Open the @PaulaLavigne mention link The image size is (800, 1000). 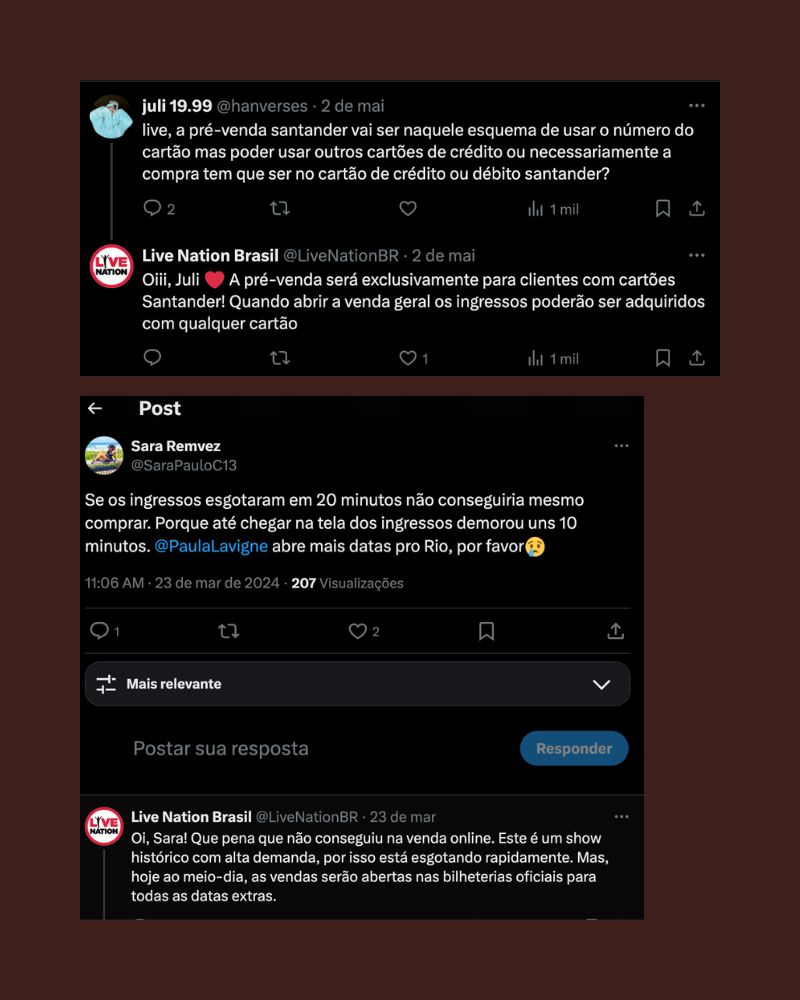[211, 547]
